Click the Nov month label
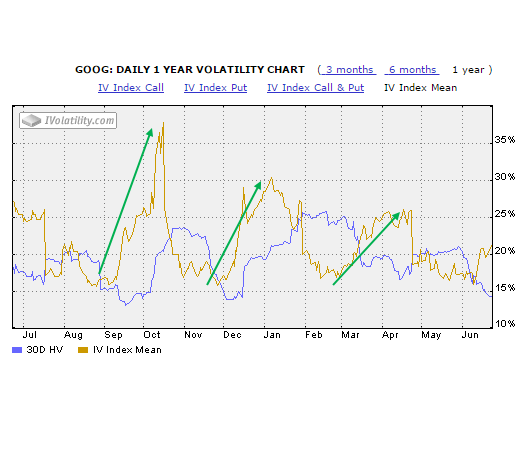523x469 pixels. [193, 335]
